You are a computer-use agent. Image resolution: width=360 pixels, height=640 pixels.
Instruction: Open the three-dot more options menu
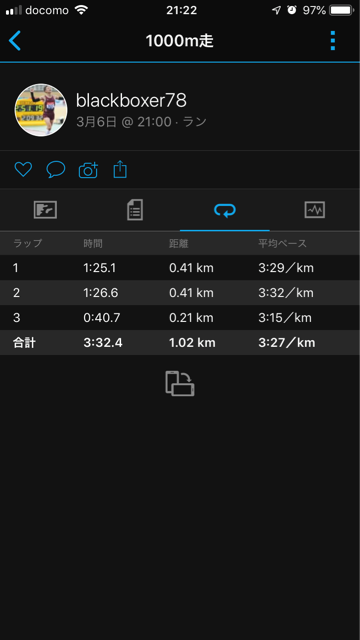333,41
